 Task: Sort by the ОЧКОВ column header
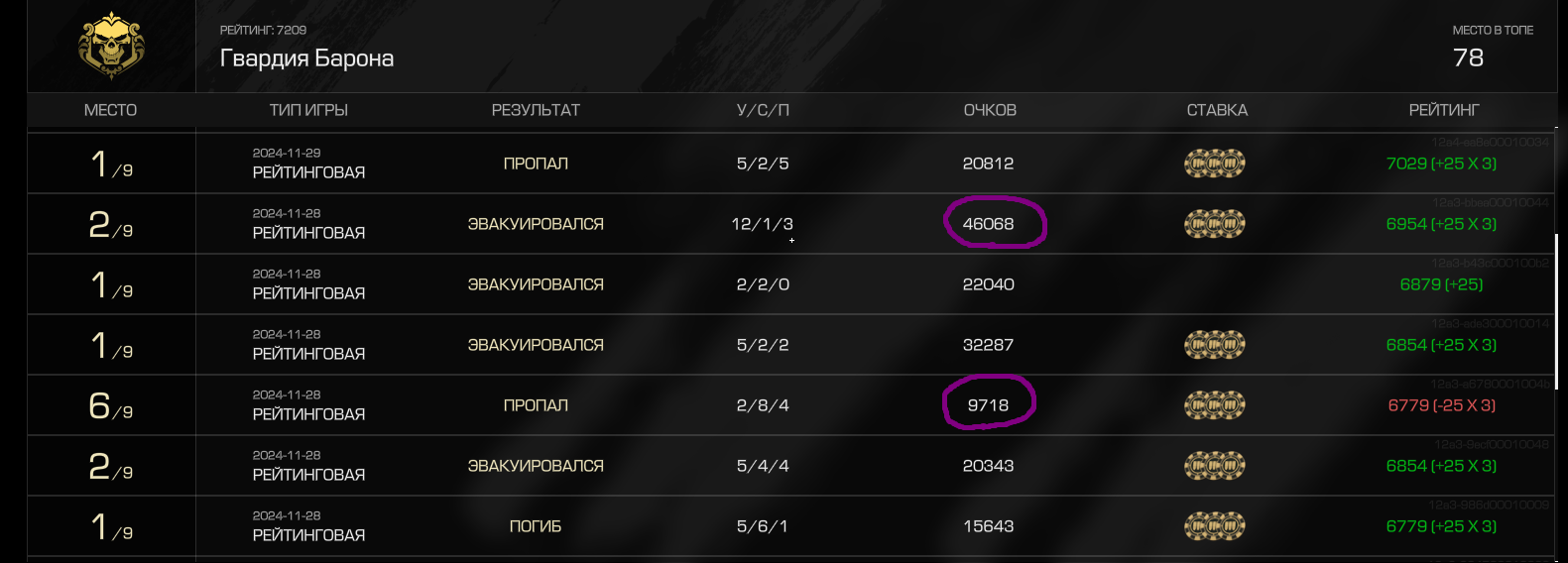click(x=990, y=110)
